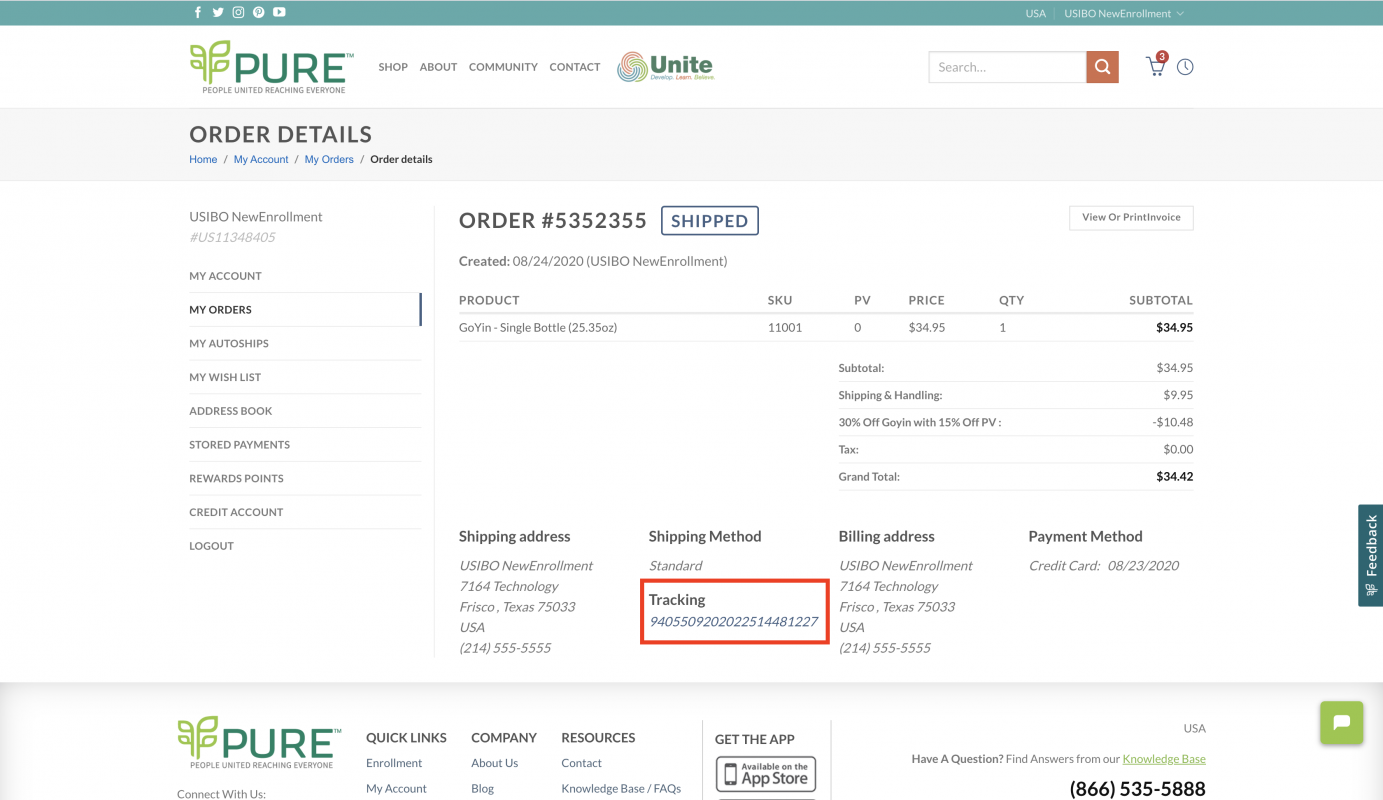
Task: Click the Grand Total amount $34.42
Action: click(1174, 477)
